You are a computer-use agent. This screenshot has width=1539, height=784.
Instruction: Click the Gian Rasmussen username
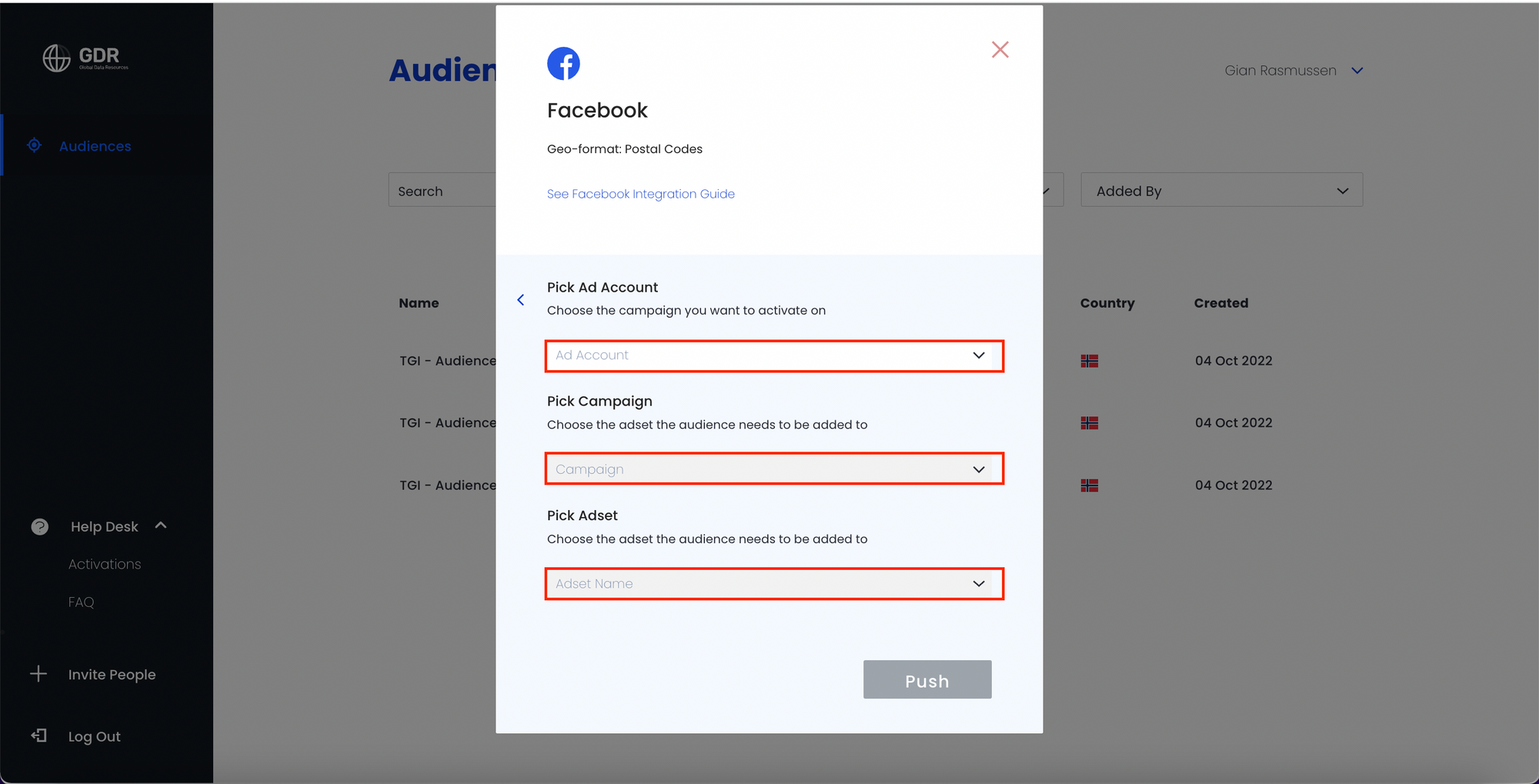click(x=1280, y=71)
